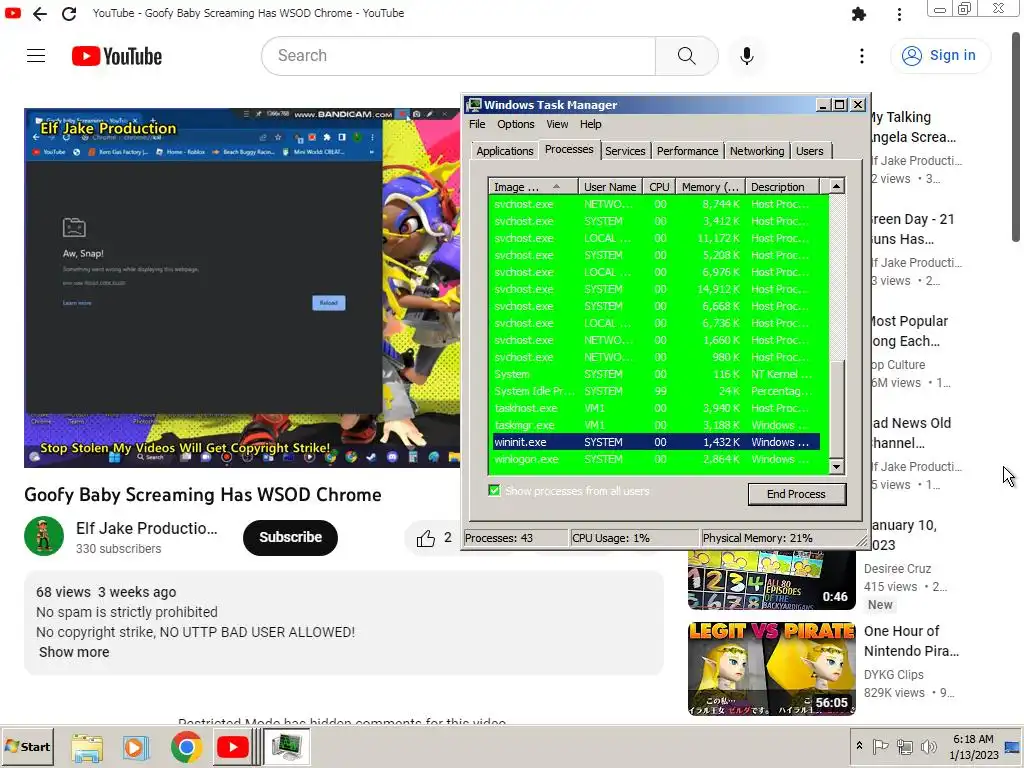Open Action Center flag tray icon
Image resolution: width=1024 pixels, height=768 pixels.
pyautogui.click(x=880, y=746)
